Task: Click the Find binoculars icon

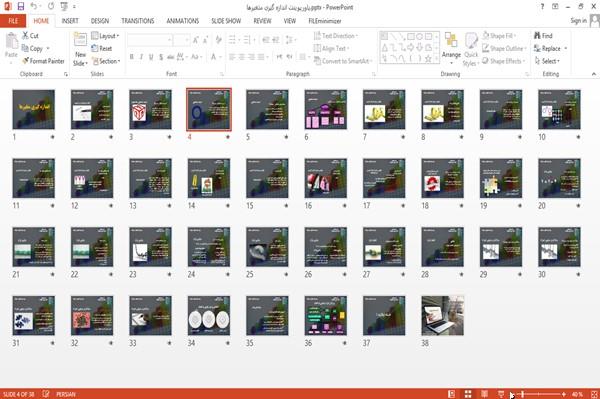Action: click(537, 36)
